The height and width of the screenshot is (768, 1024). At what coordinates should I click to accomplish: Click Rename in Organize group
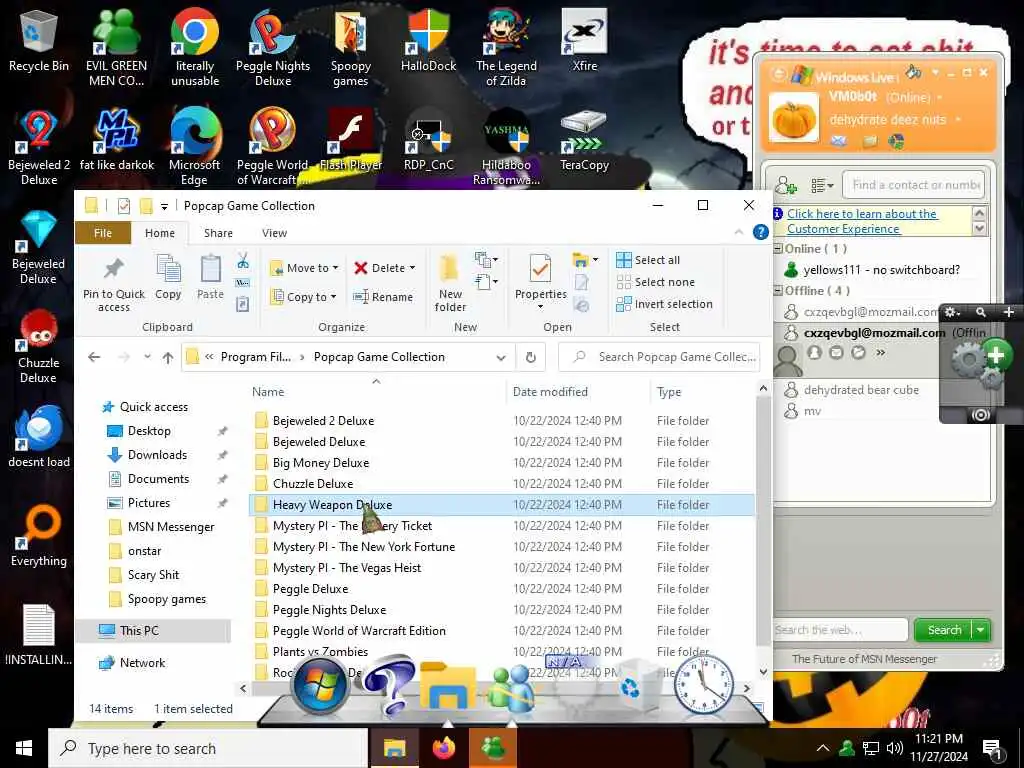[383, 297]
